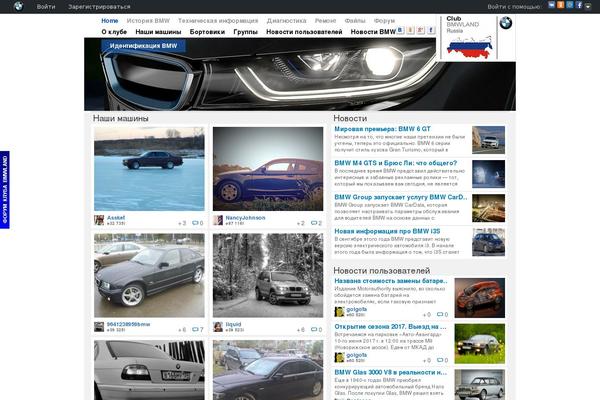The width and height of the screenshot is (600, 400).
Task: Share via the VK icon beside Новости BMW
Action: click(x=400, y=30)
